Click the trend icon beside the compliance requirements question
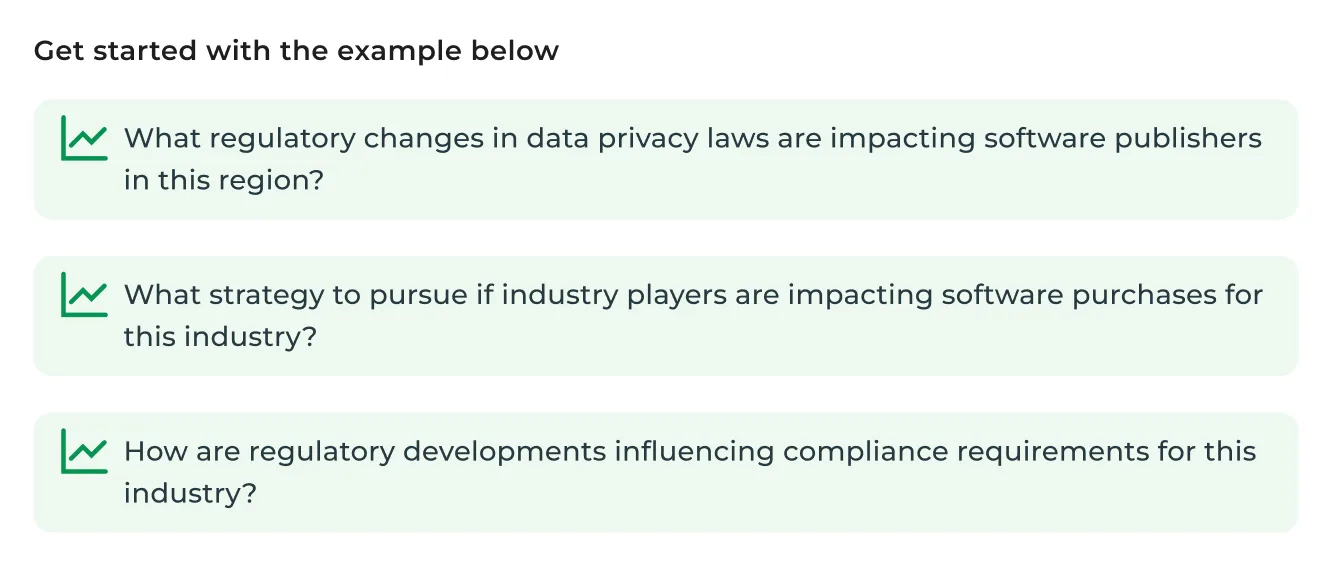 84,451
